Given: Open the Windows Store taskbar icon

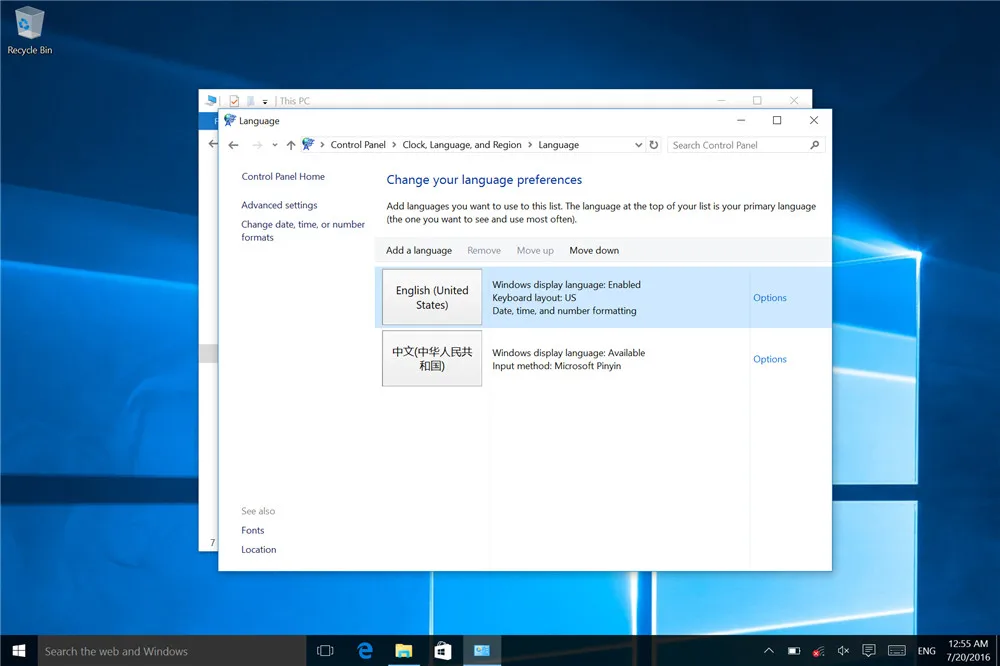Looking at the screenshot, I should [442, 651].
